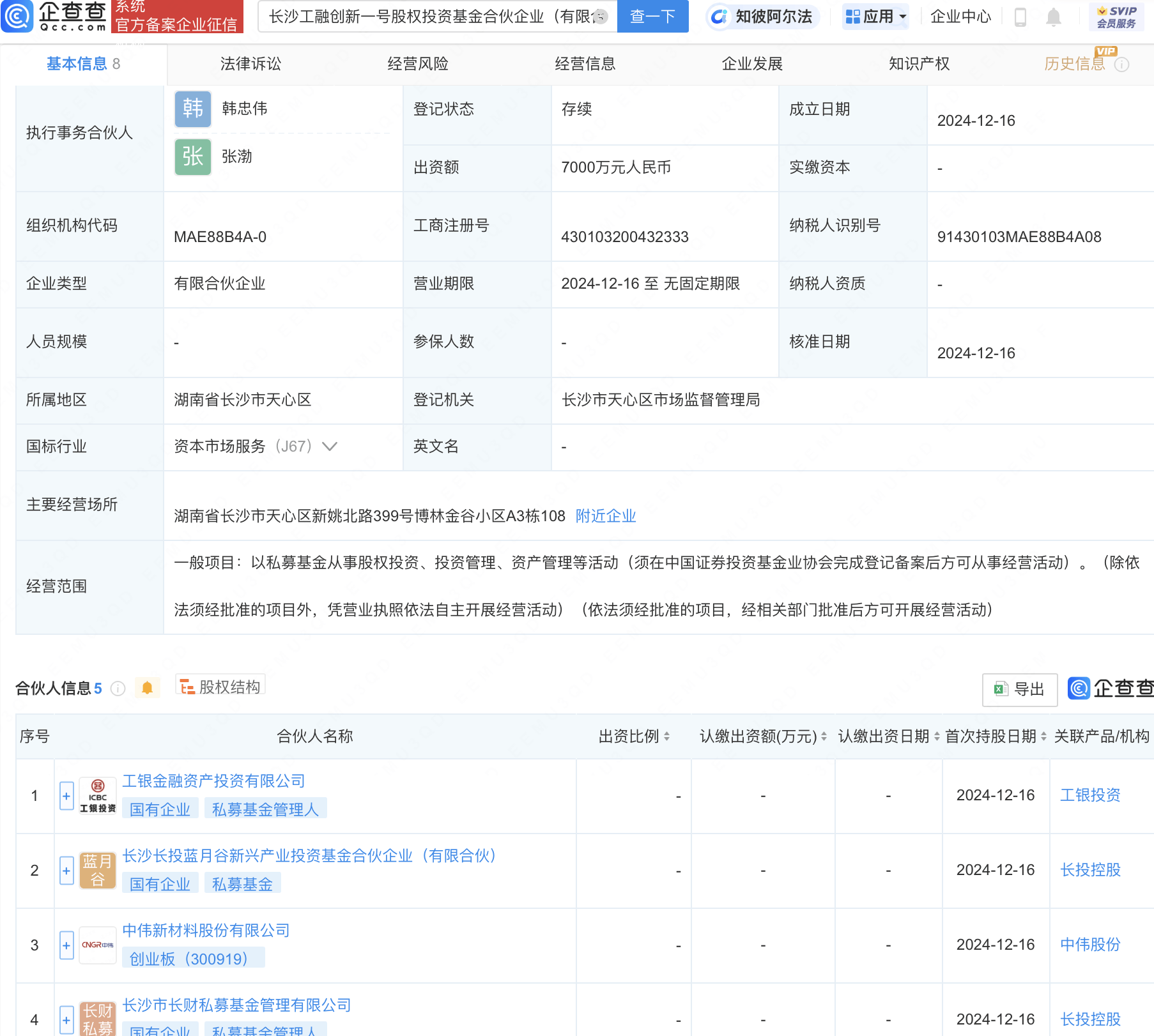
Task: Clear the search box text
Action: point(600,17)
